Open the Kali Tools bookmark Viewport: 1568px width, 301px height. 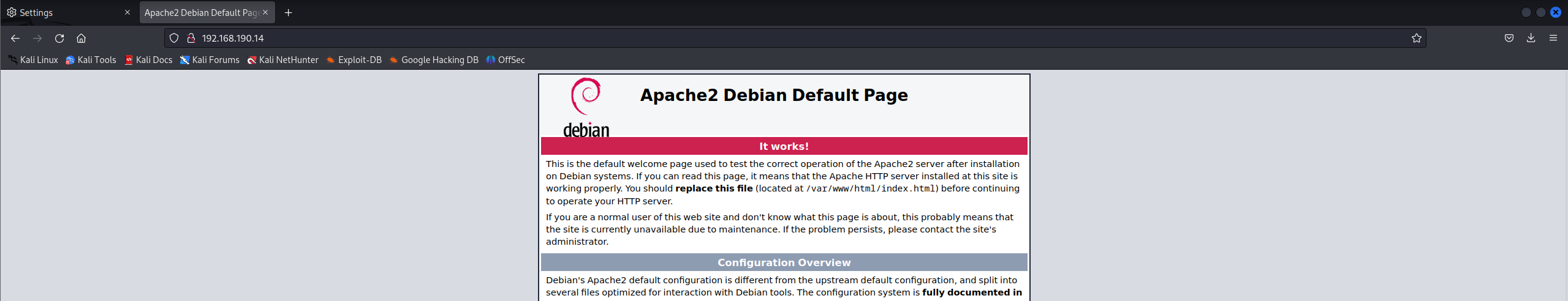point(91,60)
